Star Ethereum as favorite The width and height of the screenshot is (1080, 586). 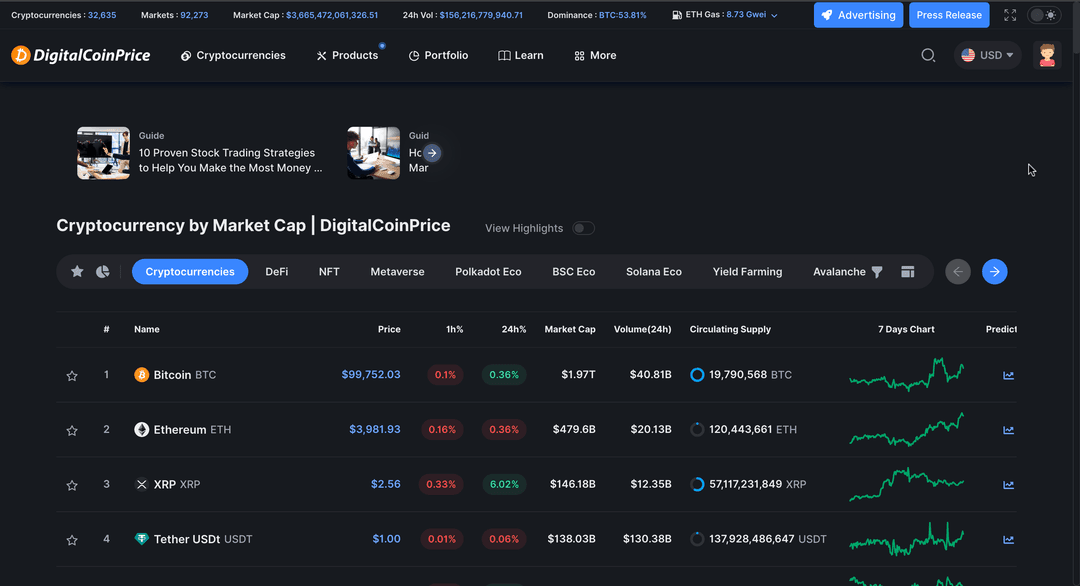(72, 430)
